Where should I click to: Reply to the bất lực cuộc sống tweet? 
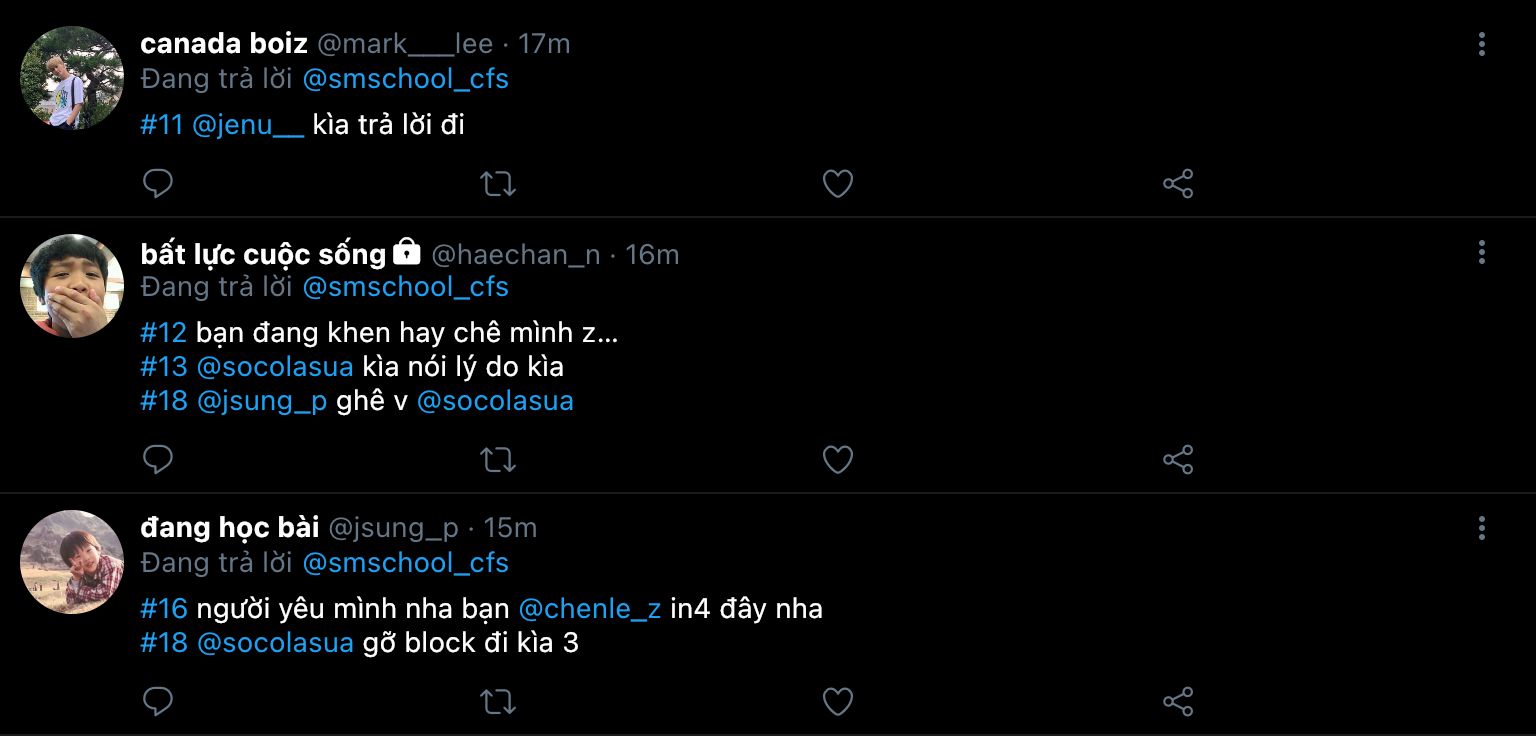pyautogui.click(x=158, y=460)
